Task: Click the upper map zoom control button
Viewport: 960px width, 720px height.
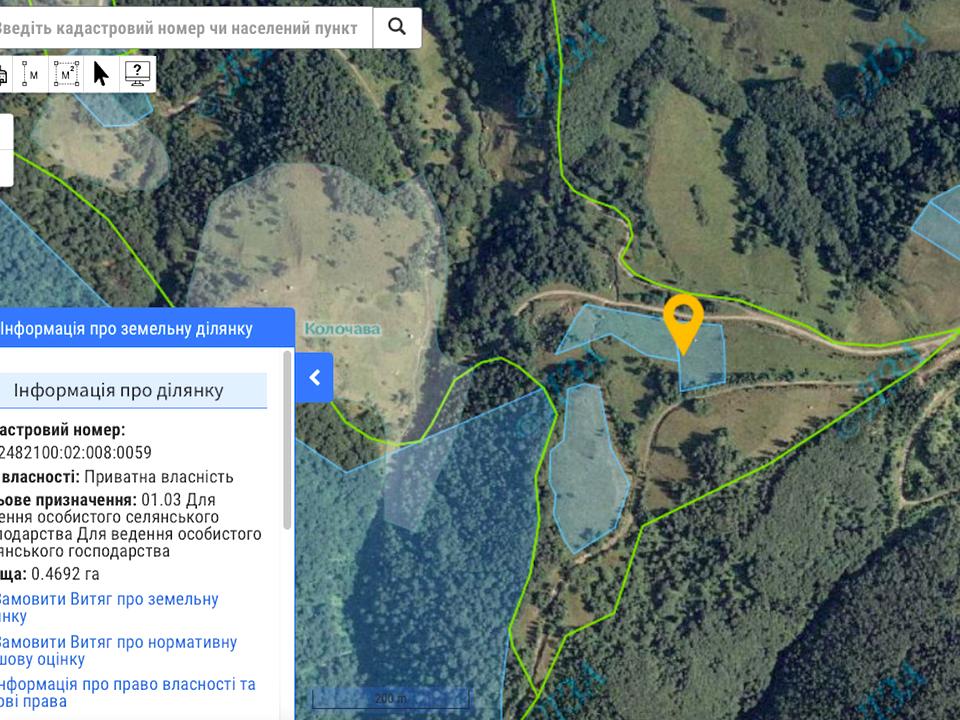Action: point(5,132)
